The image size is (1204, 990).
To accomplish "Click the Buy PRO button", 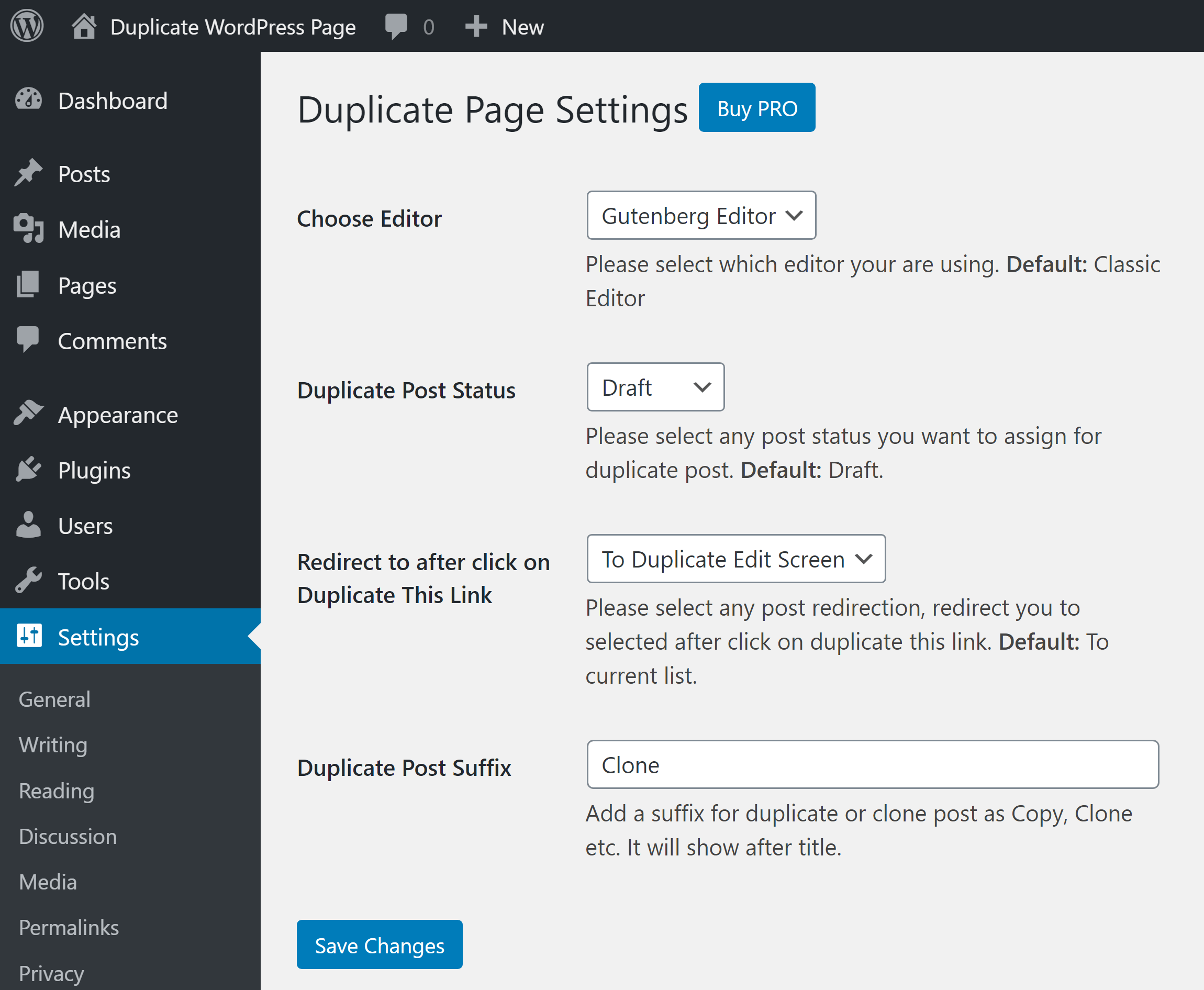I will tap(757, 107).
